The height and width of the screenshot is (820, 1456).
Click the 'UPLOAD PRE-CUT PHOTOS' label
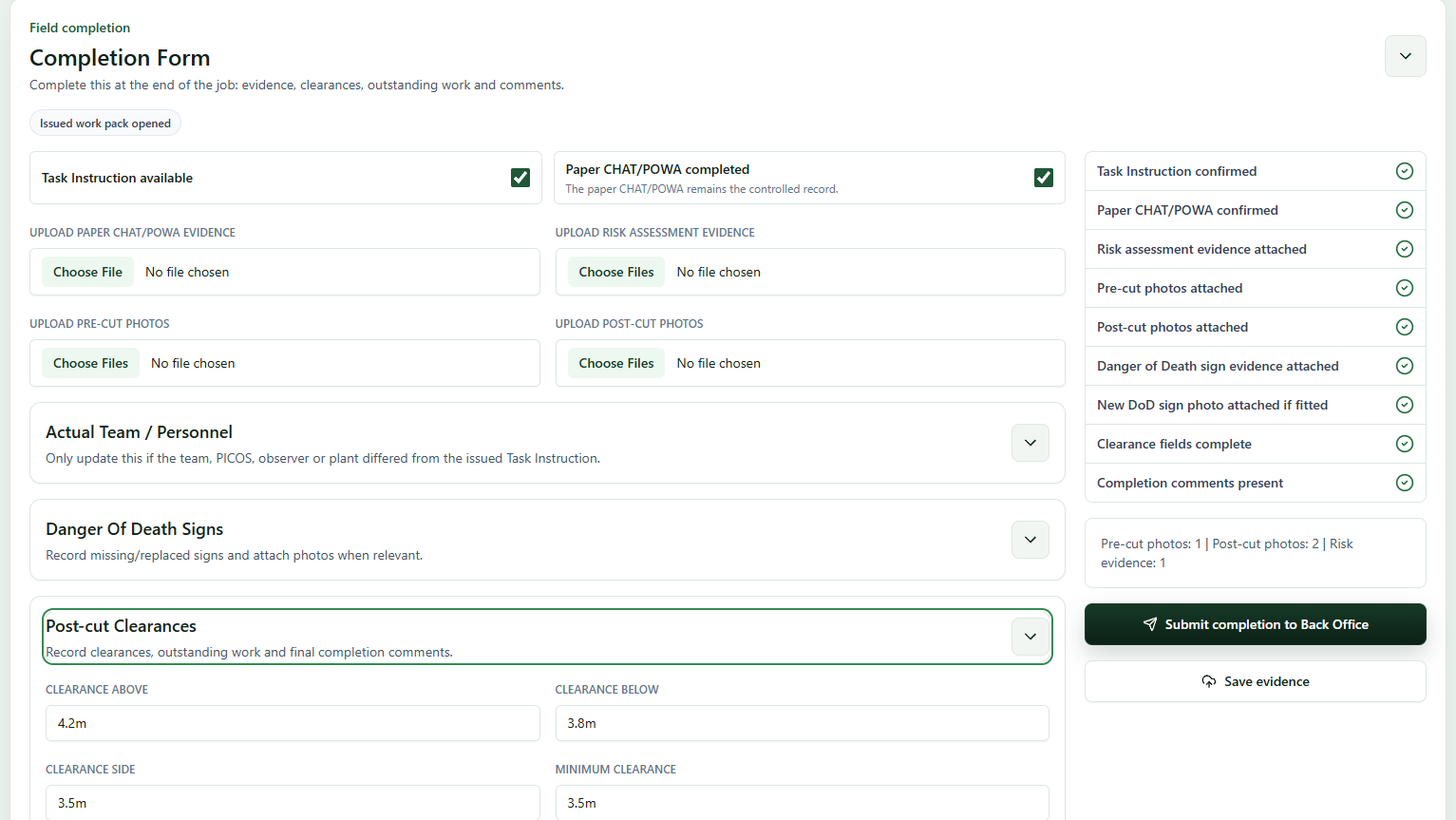click(x=100, y=324)
